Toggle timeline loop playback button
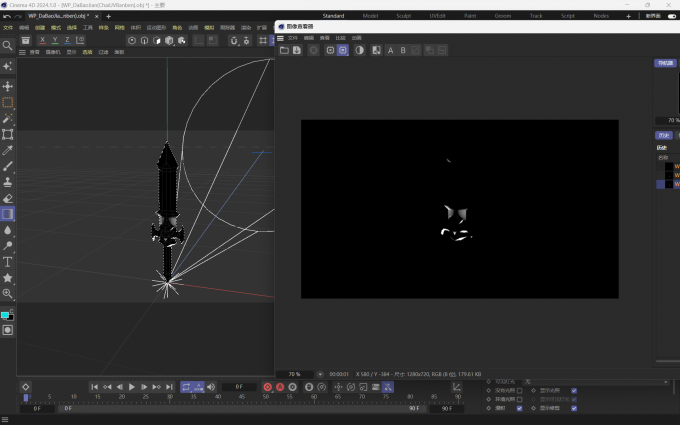This screenshot has width=680, height=425. [x=186, y=387]
